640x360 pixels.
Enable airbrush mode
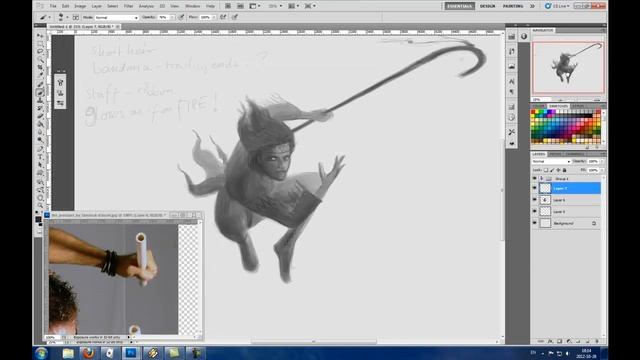pyautogui.click(x=223, y=17)
